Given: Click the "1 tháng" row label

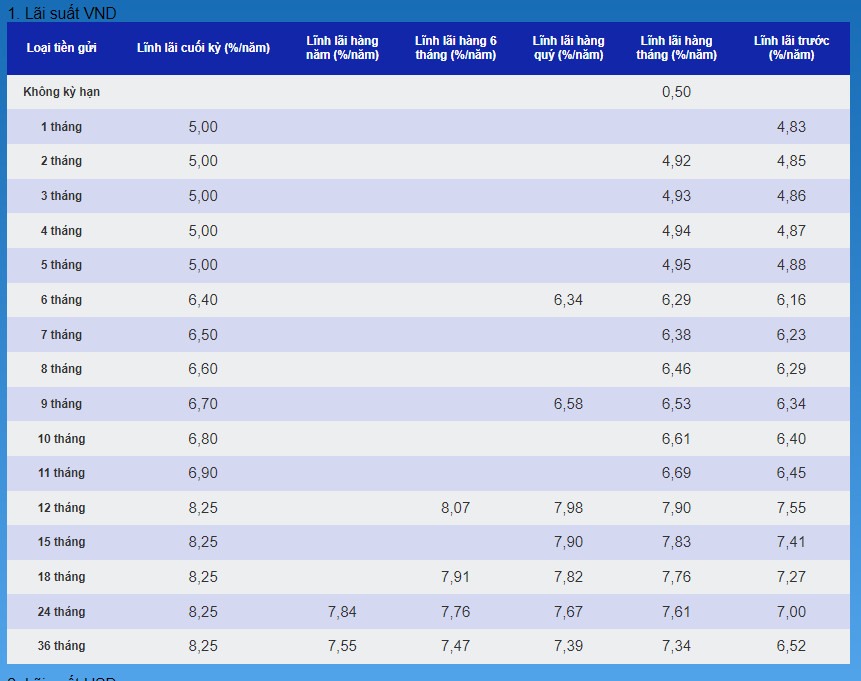Looking at the screenshot, I should (x=61, y=127).
